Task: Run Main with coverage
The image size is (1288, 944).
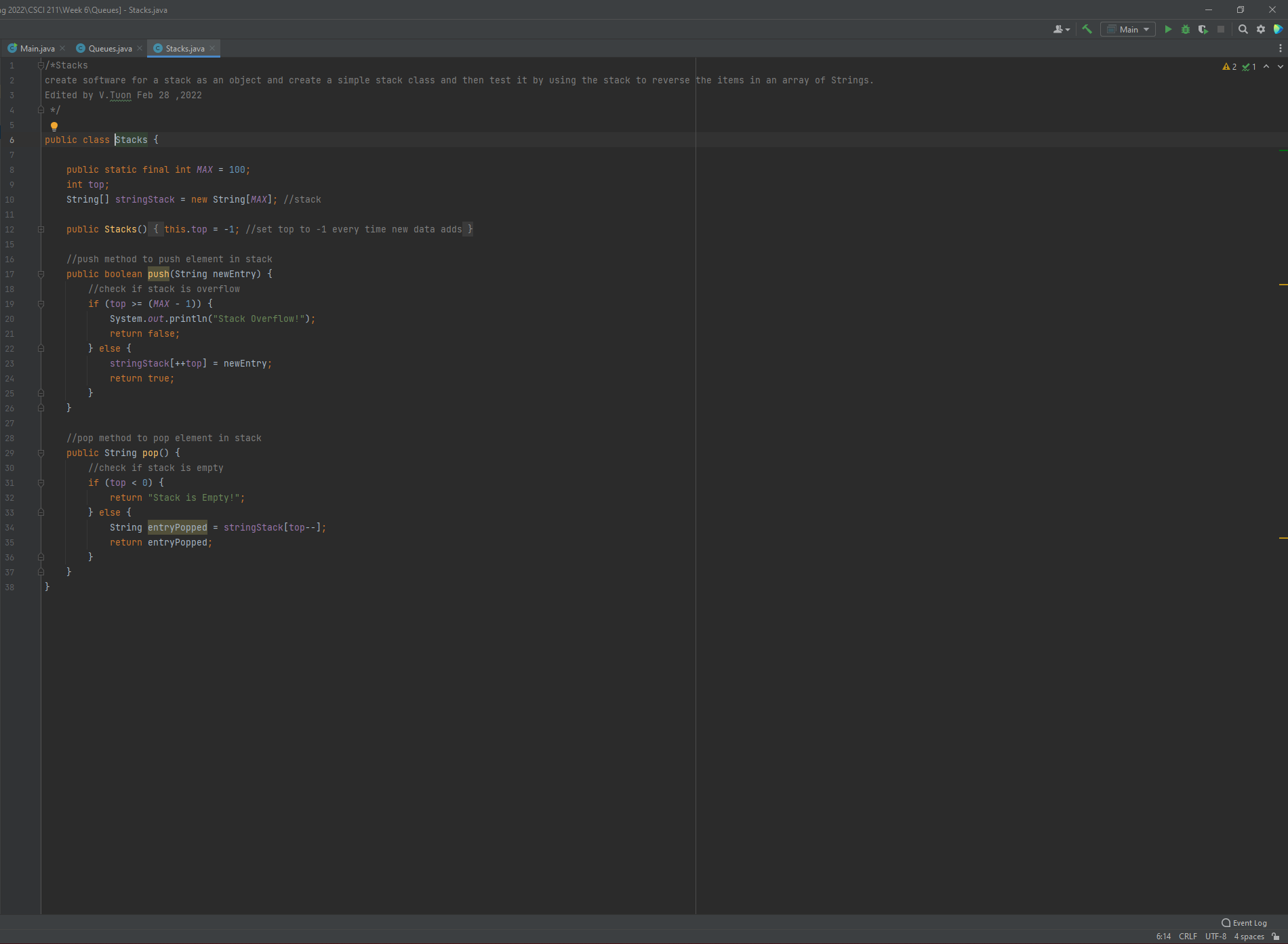Action: coord(1203,29)
